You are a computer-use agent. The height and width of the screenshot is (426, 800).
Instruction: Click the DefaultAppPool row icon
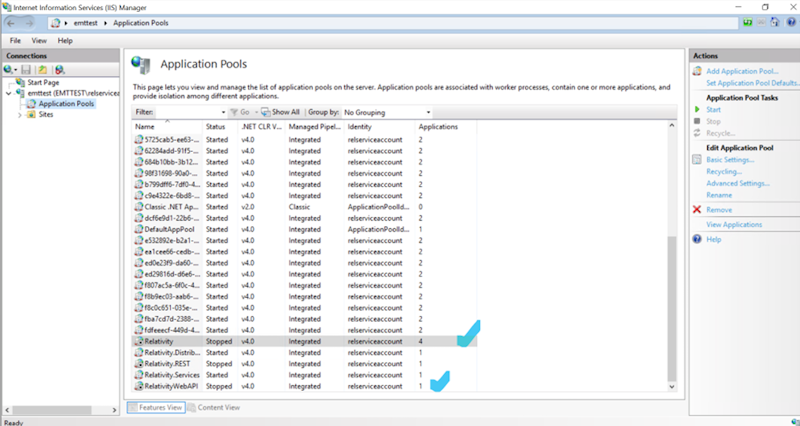click(139, 229)
